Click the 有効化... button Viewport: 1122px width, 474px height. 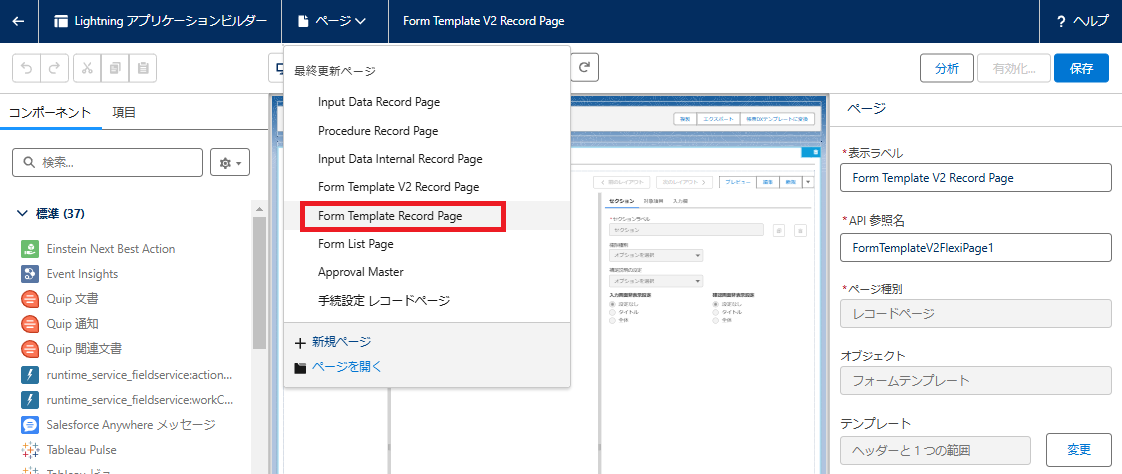(x=1015, y=69)
